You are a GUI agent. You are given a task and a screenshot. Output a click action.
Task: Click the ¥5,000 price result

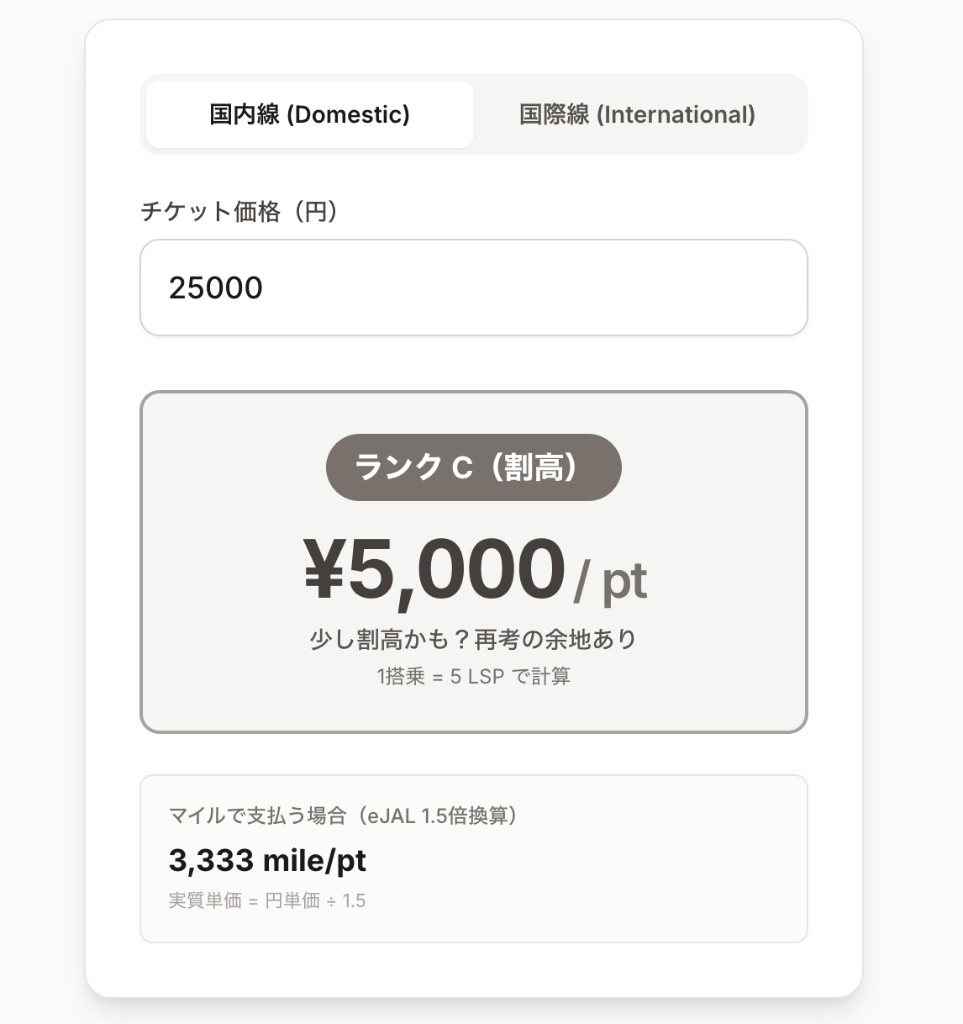pyautogui.click(x=435, y=570)
